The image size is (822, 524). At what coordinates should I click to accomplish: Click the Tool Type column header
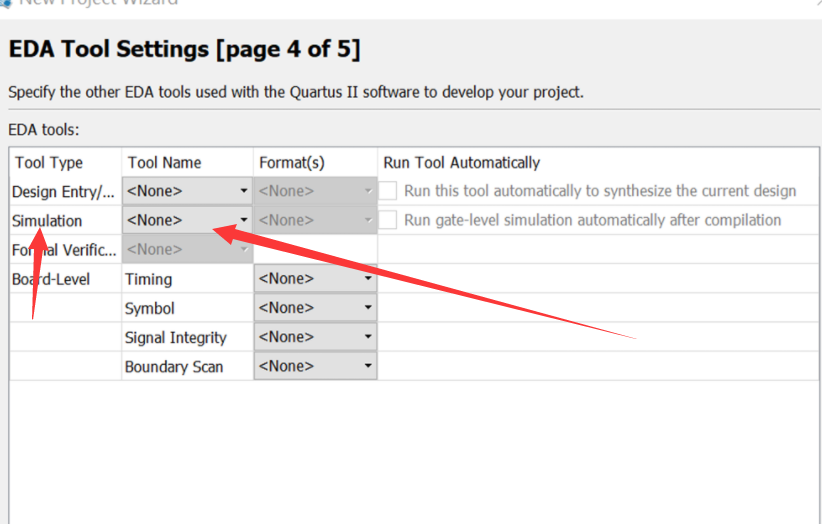pyautogui.click(x=49, y=162)
